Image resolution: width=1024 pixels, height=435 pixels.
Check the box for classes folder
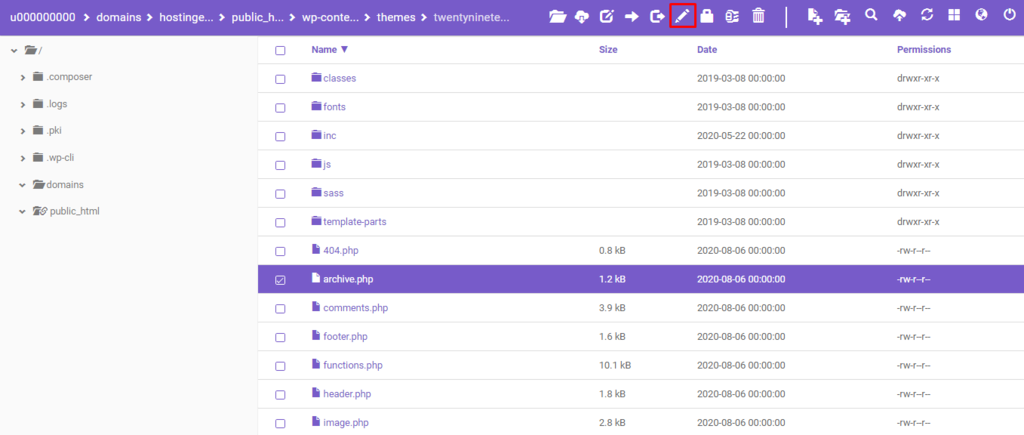(280, 79)
